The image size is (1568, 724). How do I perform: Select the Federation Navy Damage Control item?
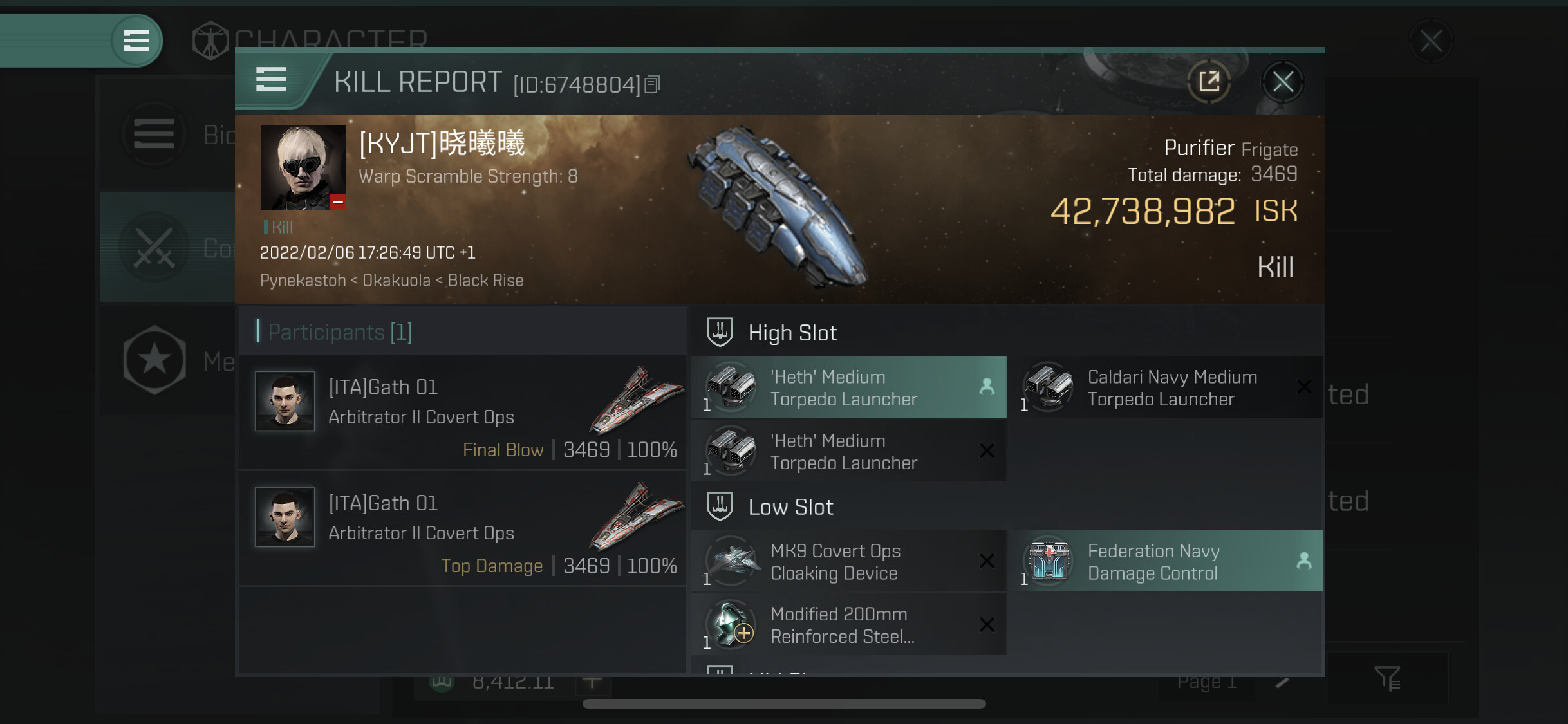pyautogui.click(x=1169, y=561)
